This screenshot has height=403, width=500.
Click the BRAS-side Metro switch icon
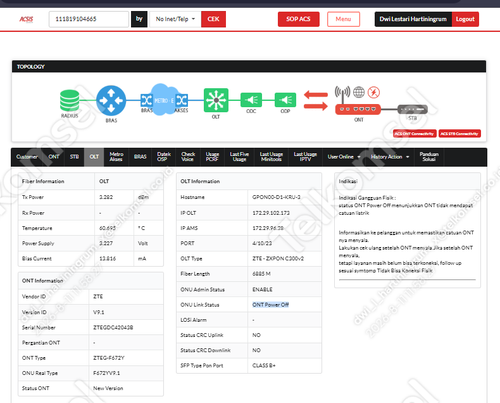pyautogui.click(x=146, y=100)
